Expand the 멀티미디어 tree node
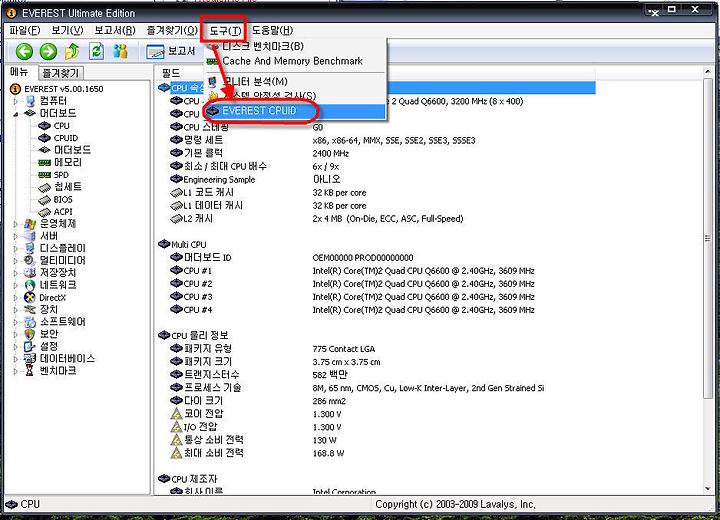Viewport: 720px width, 520px height. point(16,260)
